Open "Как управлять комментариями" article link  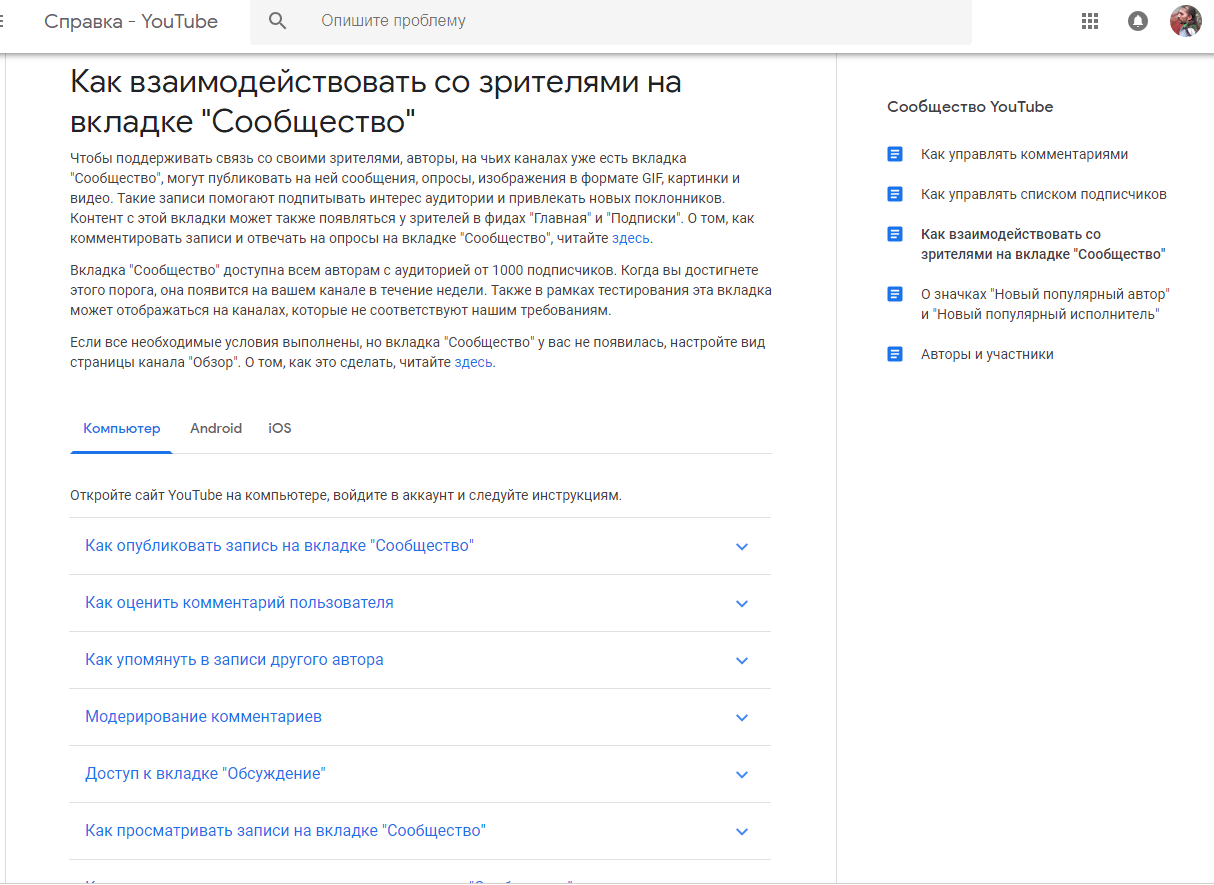coord(1024,154)
